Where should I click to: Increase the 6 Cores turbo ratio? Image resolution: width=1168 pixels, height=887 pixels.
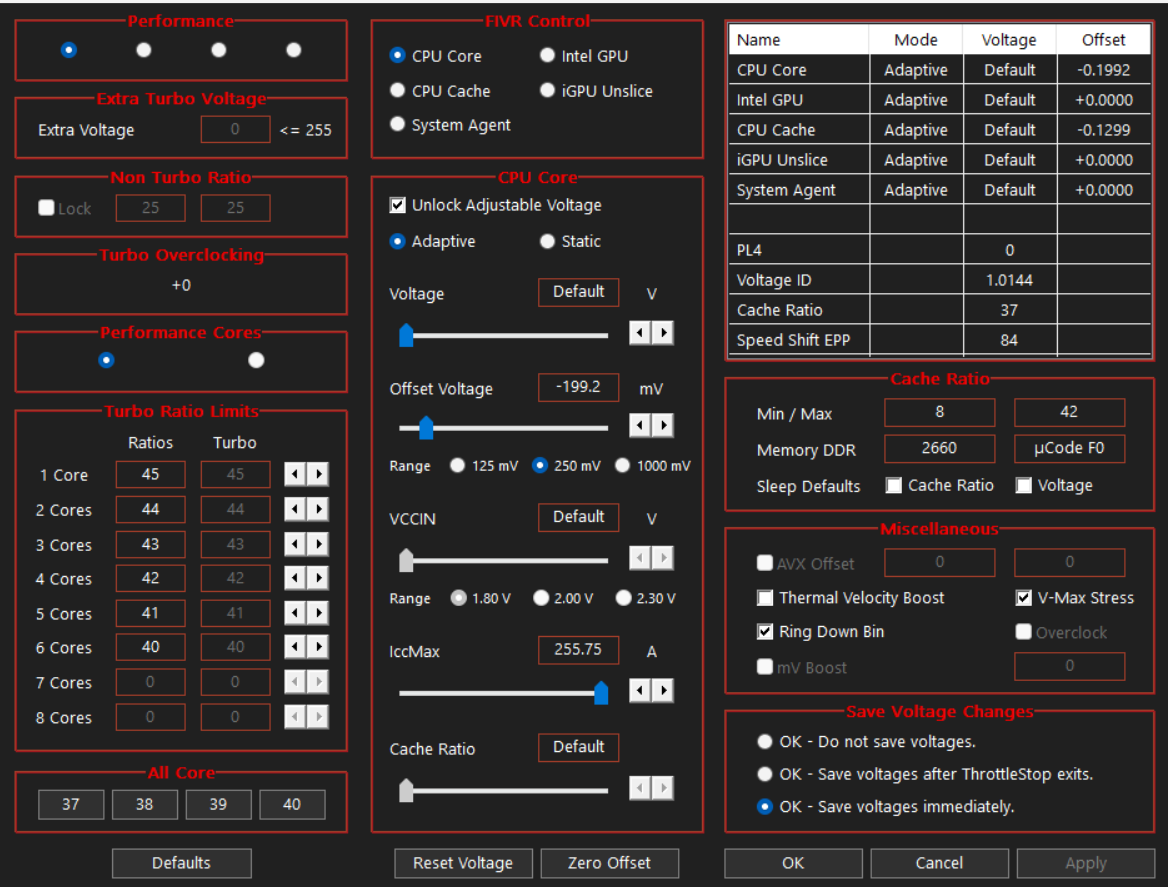318,646
